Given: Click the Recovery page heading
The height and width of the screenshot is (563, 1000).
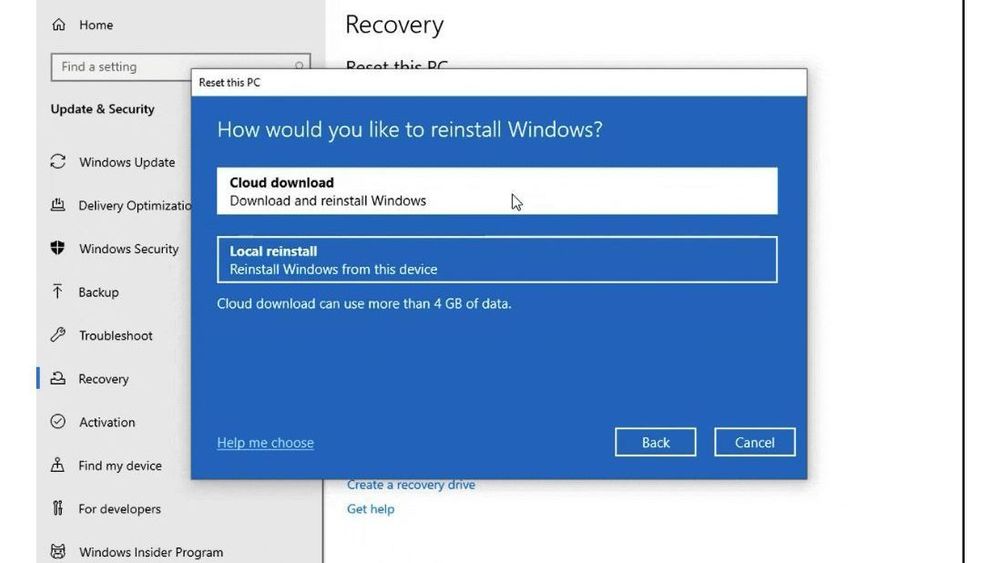Looking at the screenshot, I should pos(394,25).
